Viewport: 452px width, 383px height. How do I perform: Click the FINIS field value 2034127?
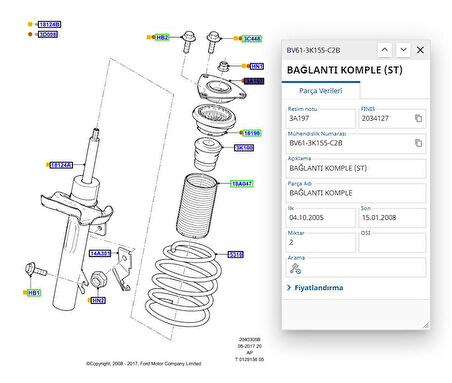375,118
